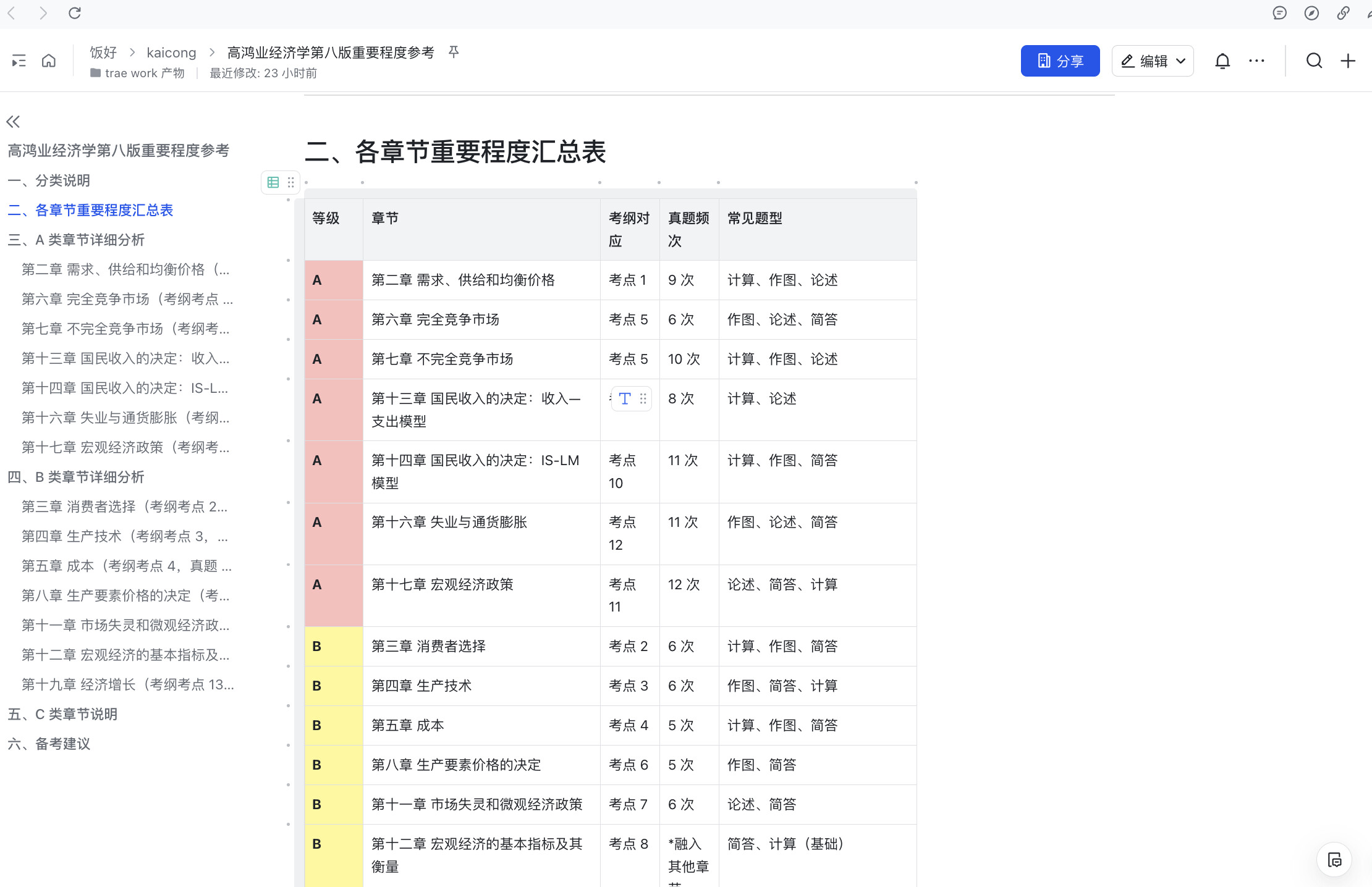Viewport: 1372px width, 887px height.
Task: Click the 常见题型 column header
Action: pos(818,229)
